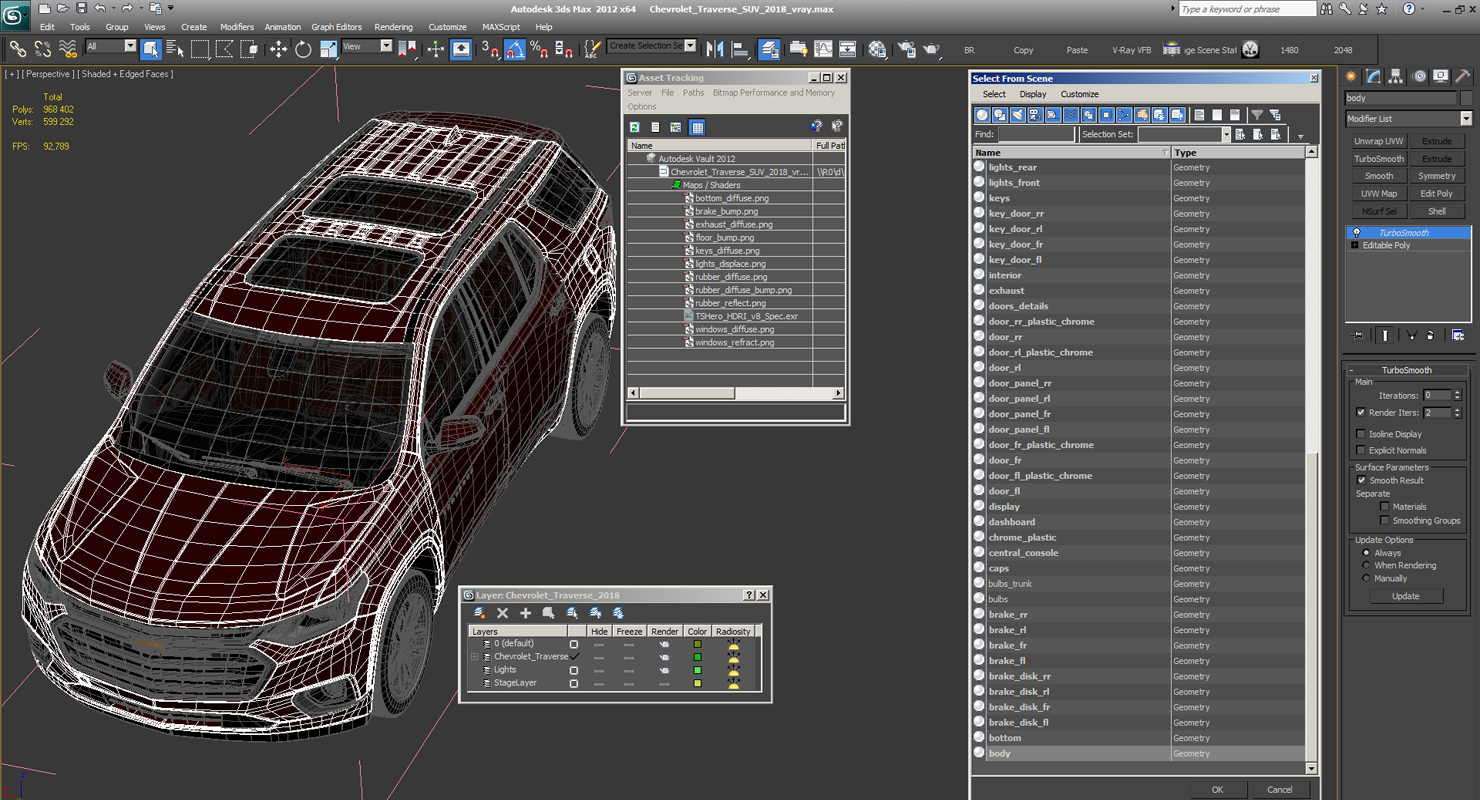Click Delete layer X icon in Layer dialog
The width and height of the screenshot is (1480, 800).
[503, 613]
